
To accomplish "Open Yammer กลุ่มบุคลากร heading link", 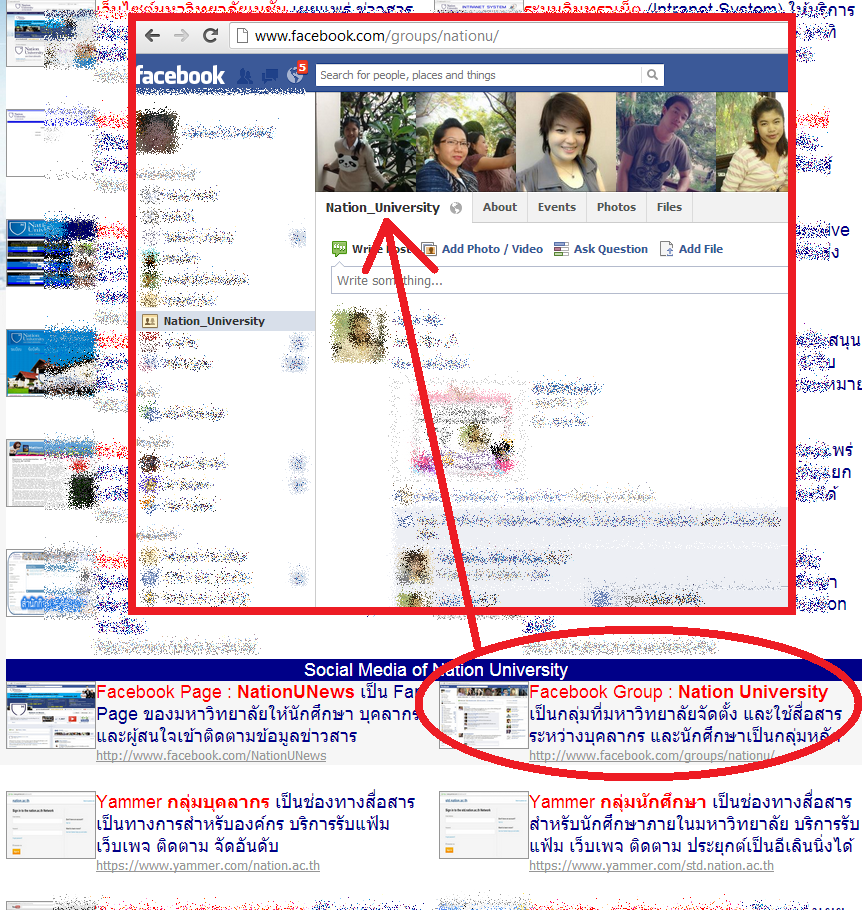I will [183, 802].
